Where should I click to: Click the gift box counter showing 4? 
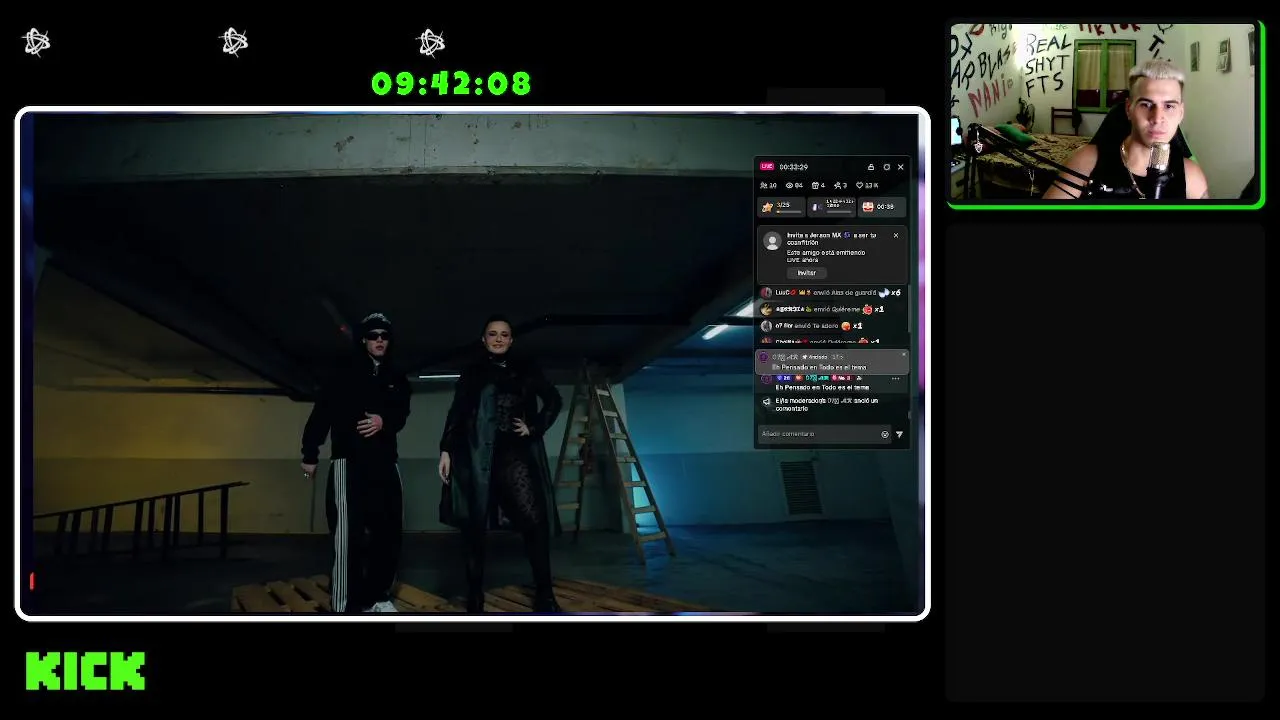[x=818, y=185]
